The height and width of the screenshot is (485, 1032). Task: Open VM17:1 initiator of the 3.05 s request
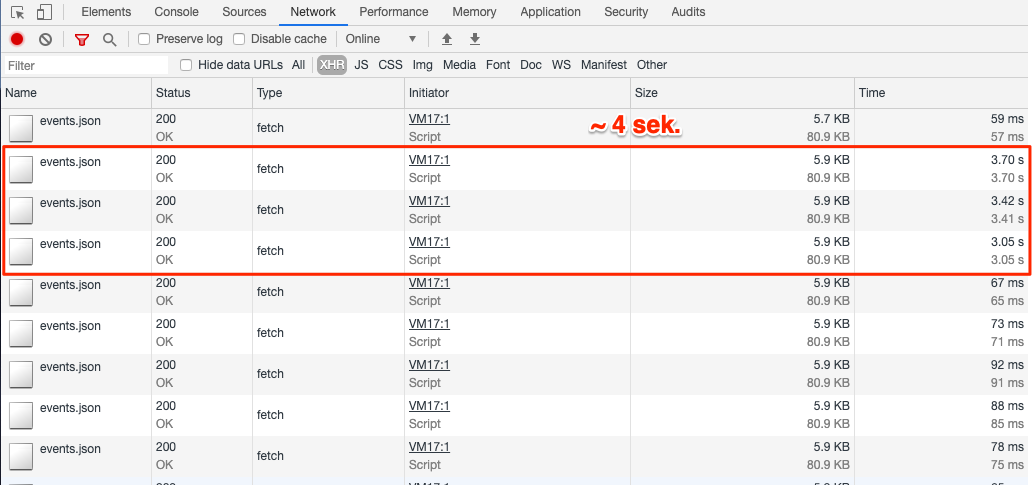click(429, 242)
